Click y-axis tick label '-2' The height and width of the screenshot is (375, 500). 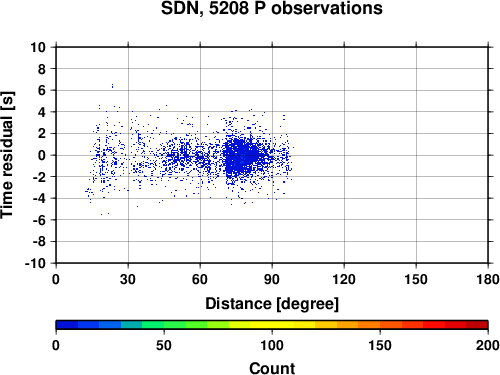[x=39, y=177]
